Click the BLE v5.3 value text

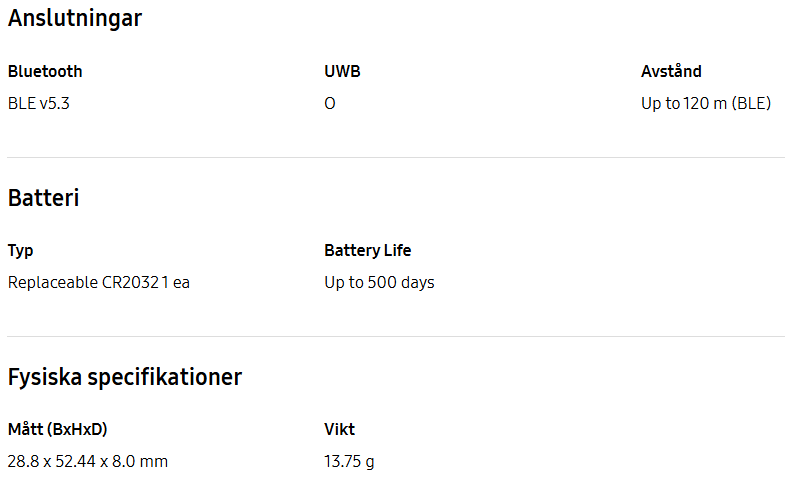click(x=39, y=103)
